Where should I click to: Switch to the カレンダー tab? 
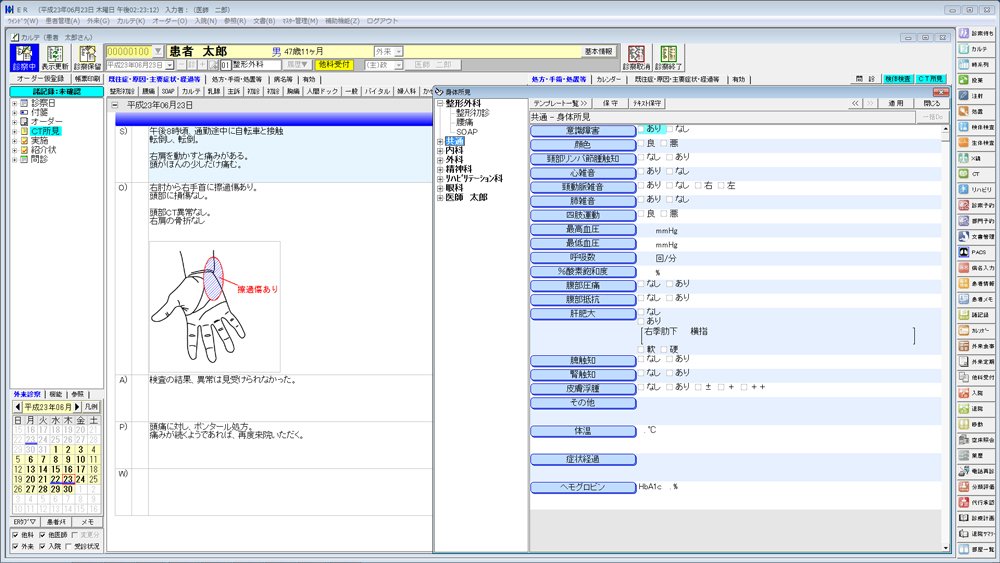608,80
